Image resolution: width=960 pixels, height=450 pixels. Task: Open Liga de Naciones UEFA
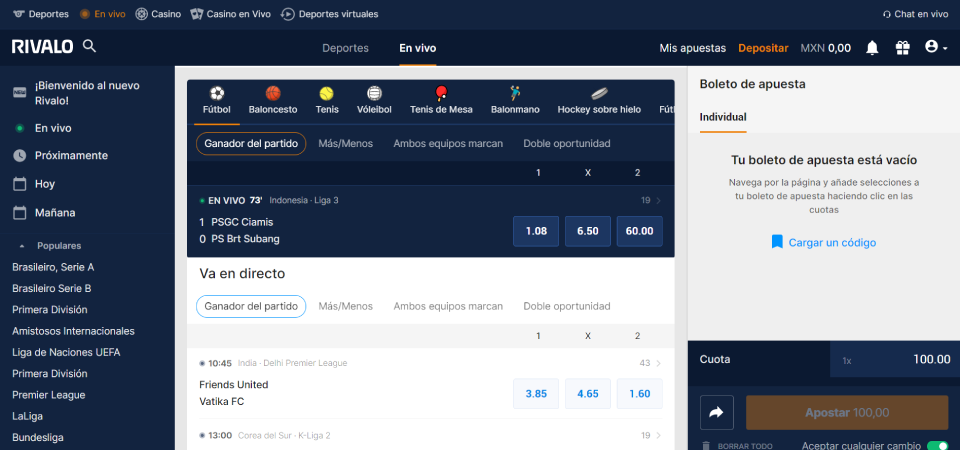[x=66, y=353]
